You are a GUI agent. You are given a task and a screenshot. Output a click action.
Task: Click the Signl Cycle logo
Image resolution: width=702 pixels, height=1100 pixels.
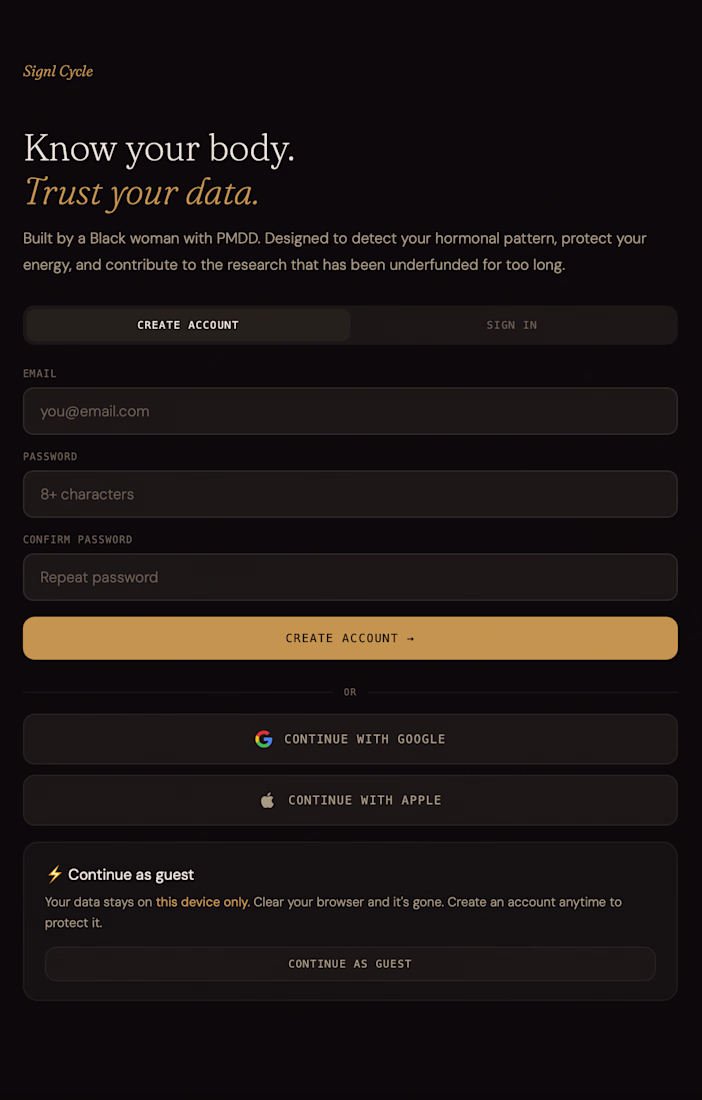tap(58, 71)
